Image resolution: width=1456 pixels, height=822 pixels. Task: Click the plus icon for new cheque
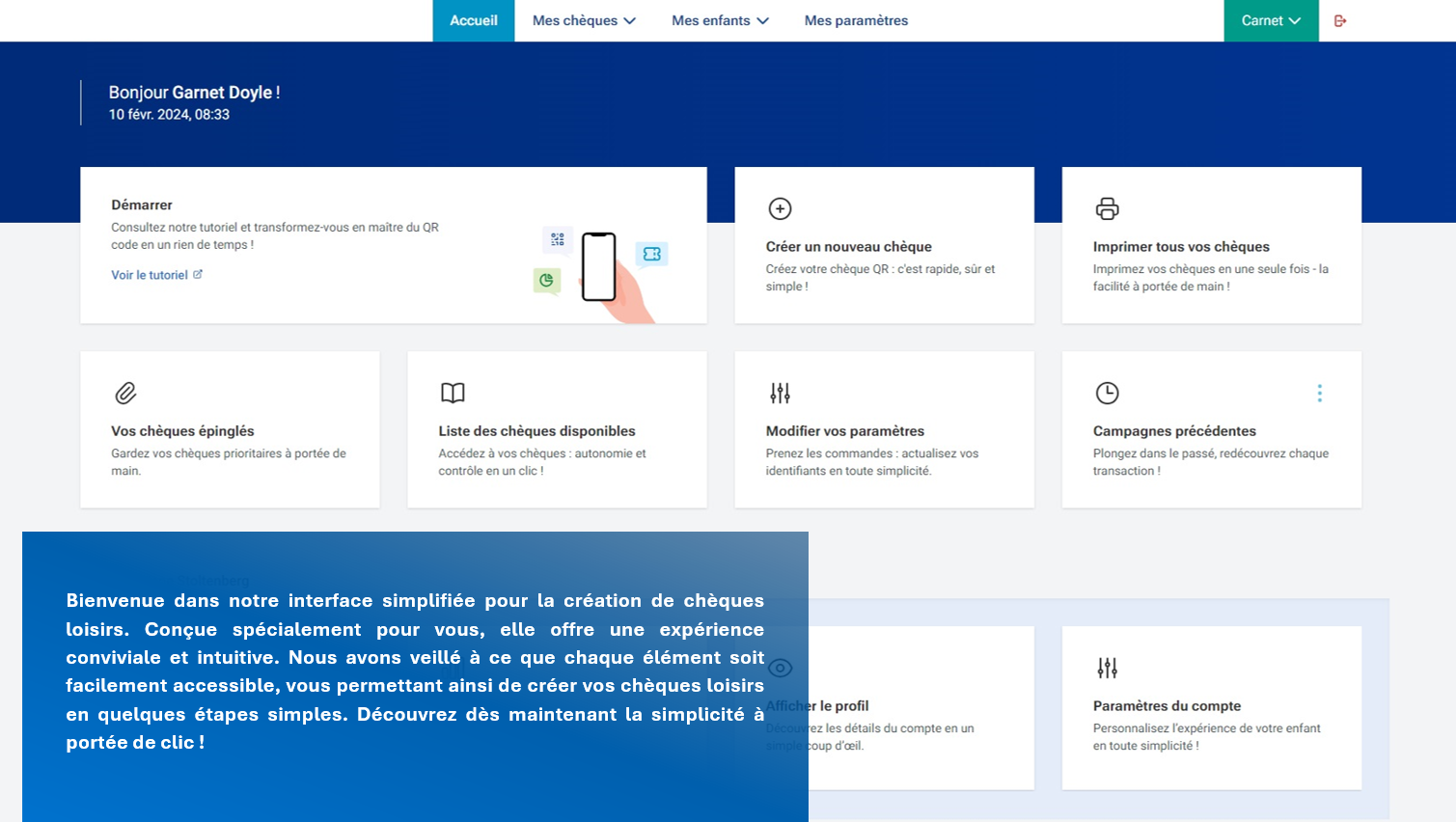[x=780, y=208]
